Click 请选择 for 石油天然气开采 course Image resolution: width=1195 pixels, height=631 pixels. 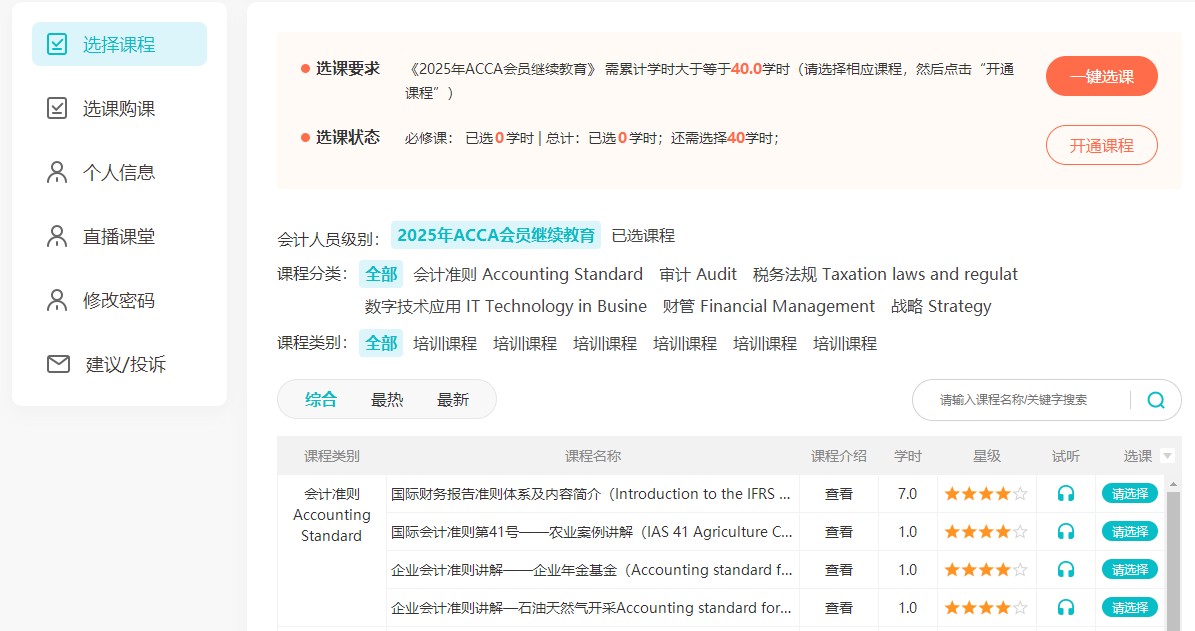pyautogui.click(x=1129, y=607)
